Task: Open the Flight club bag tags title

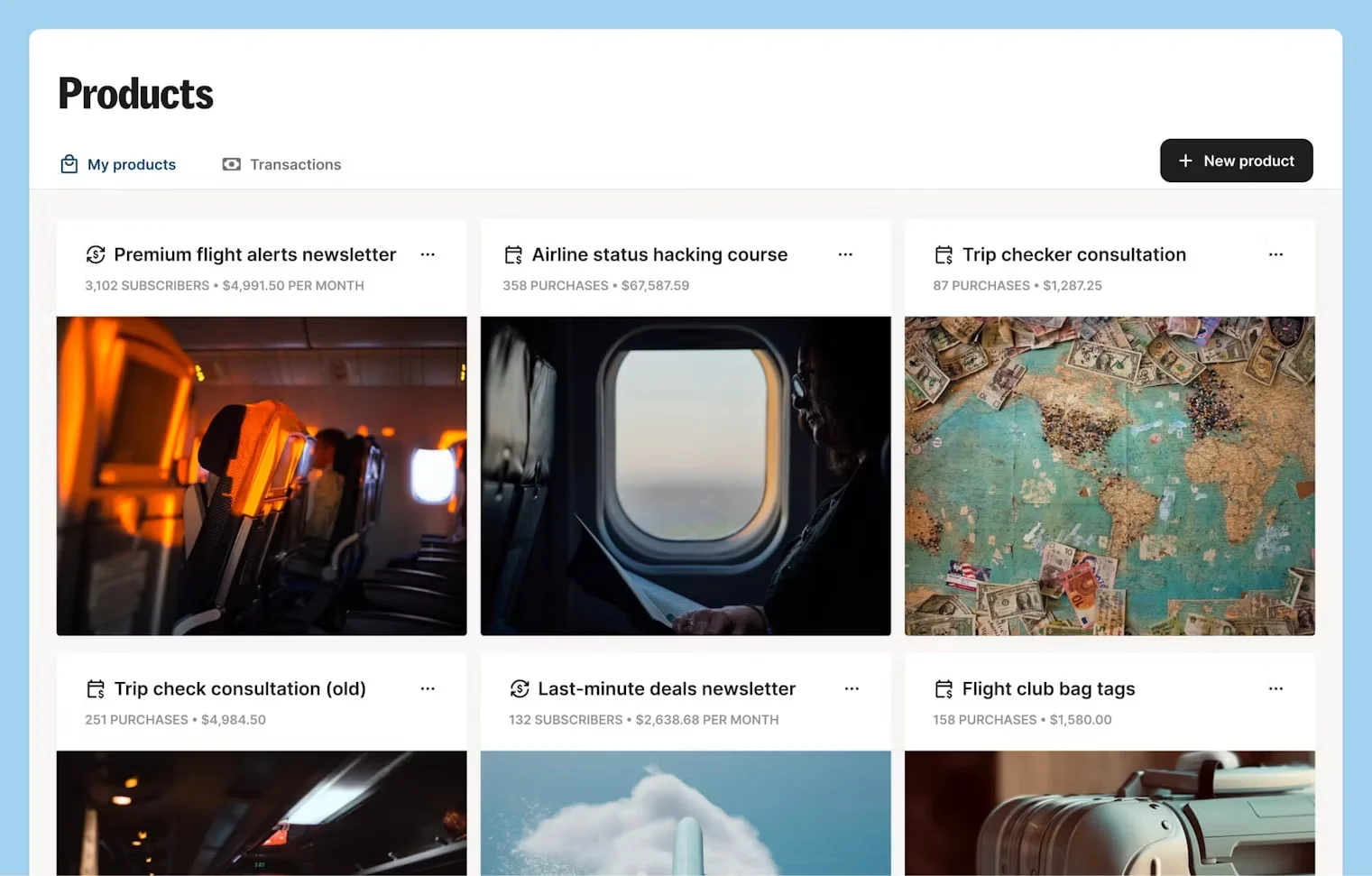Action: [1048, 688]
